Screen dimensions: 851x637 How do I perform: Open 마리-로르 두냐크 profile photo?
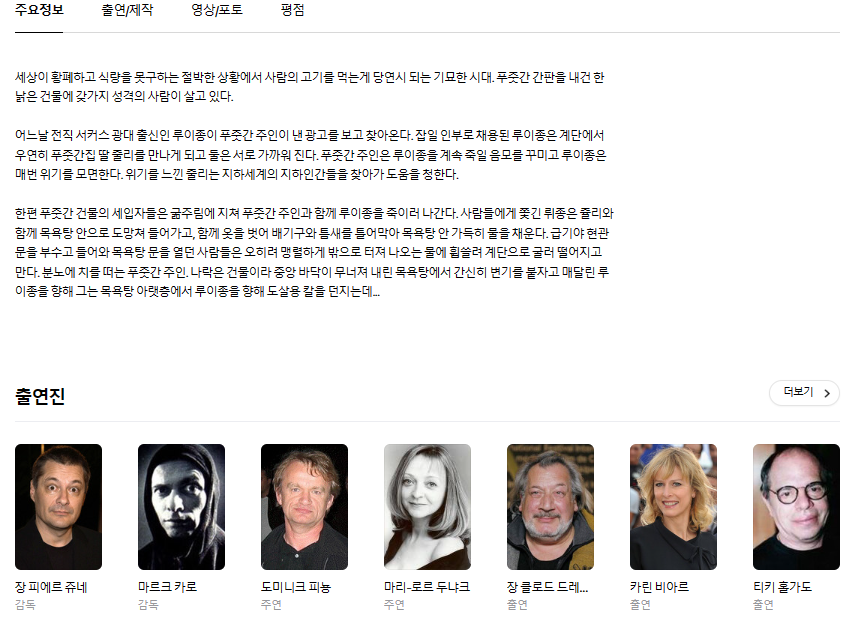point(427,507)
